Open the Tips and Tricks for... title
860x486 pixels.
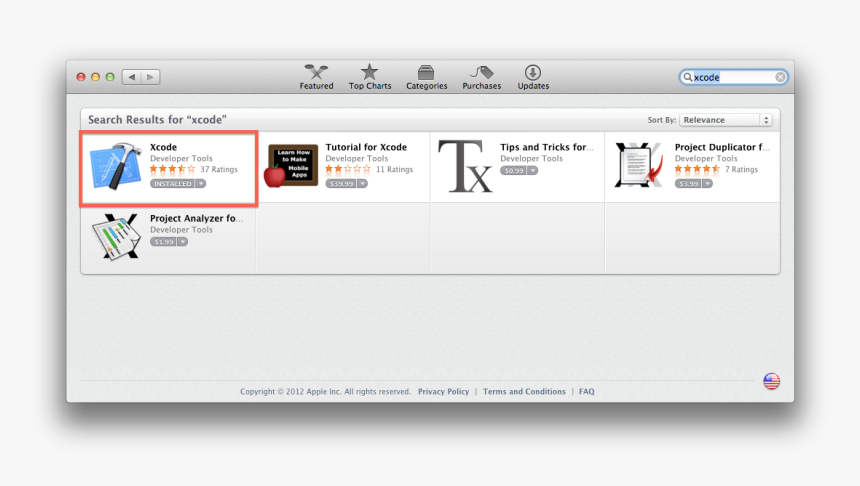547,147
